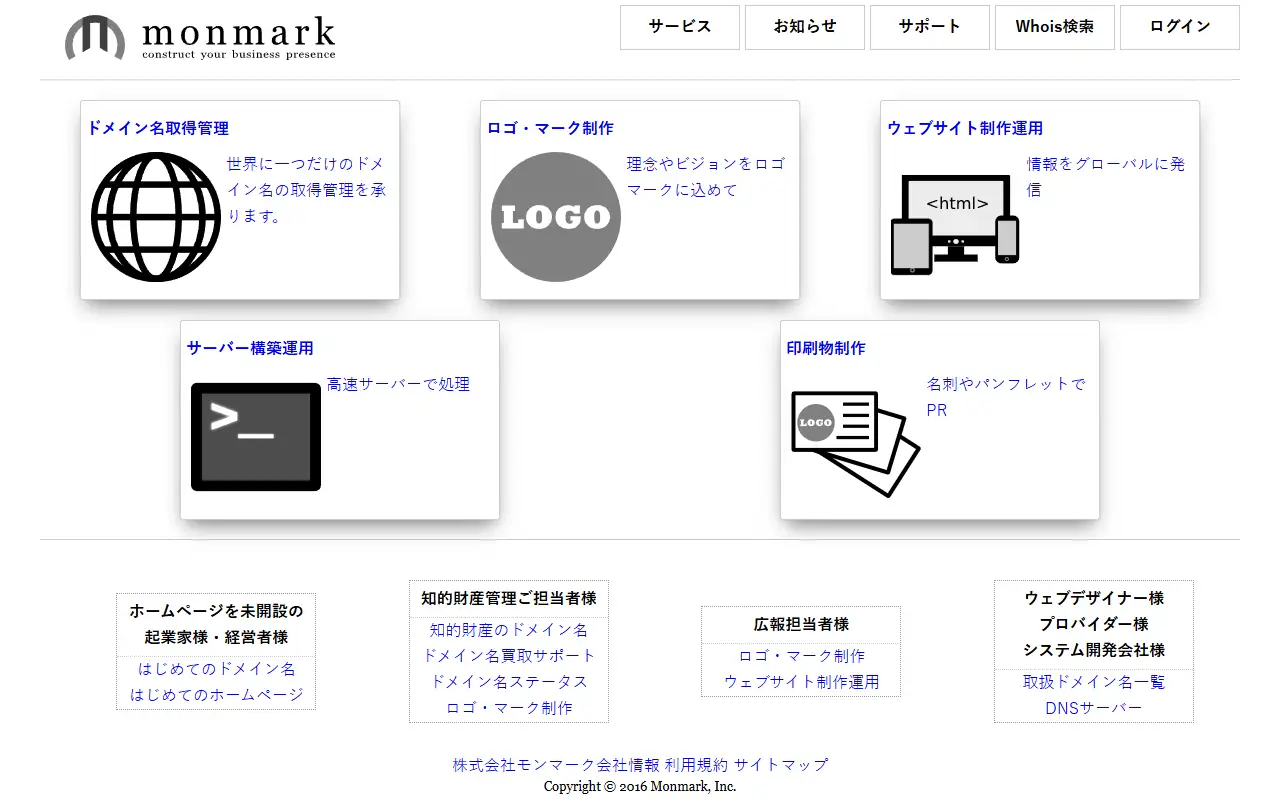Screen dimensions: 1280x800
Task: Go to サポート in the navigation
Action: point(930,27)
